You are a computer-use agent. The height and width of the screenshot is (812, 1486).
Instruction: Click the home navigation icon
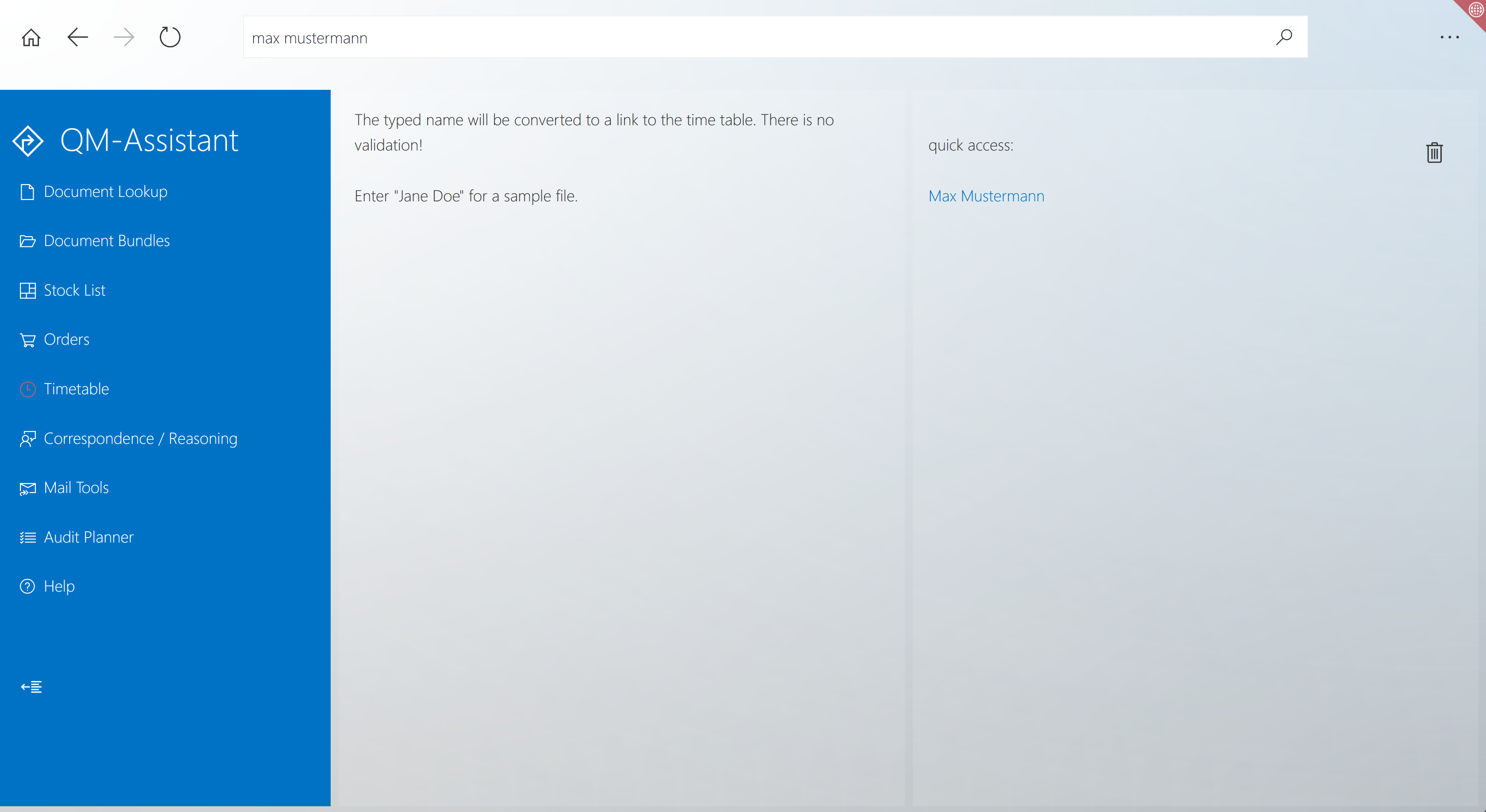(x=31, y=38)
